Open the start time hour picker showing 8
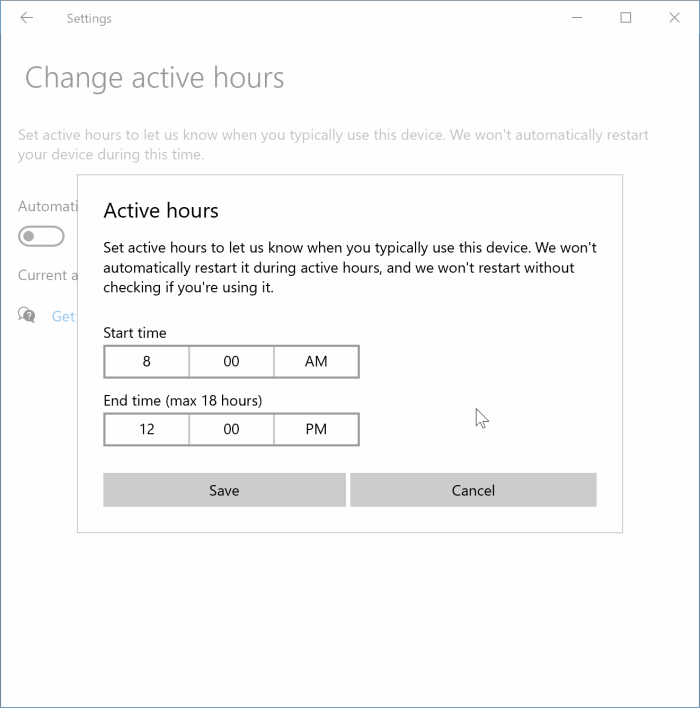700x708 pixels. pyautogui.click(x=146, y=361)
